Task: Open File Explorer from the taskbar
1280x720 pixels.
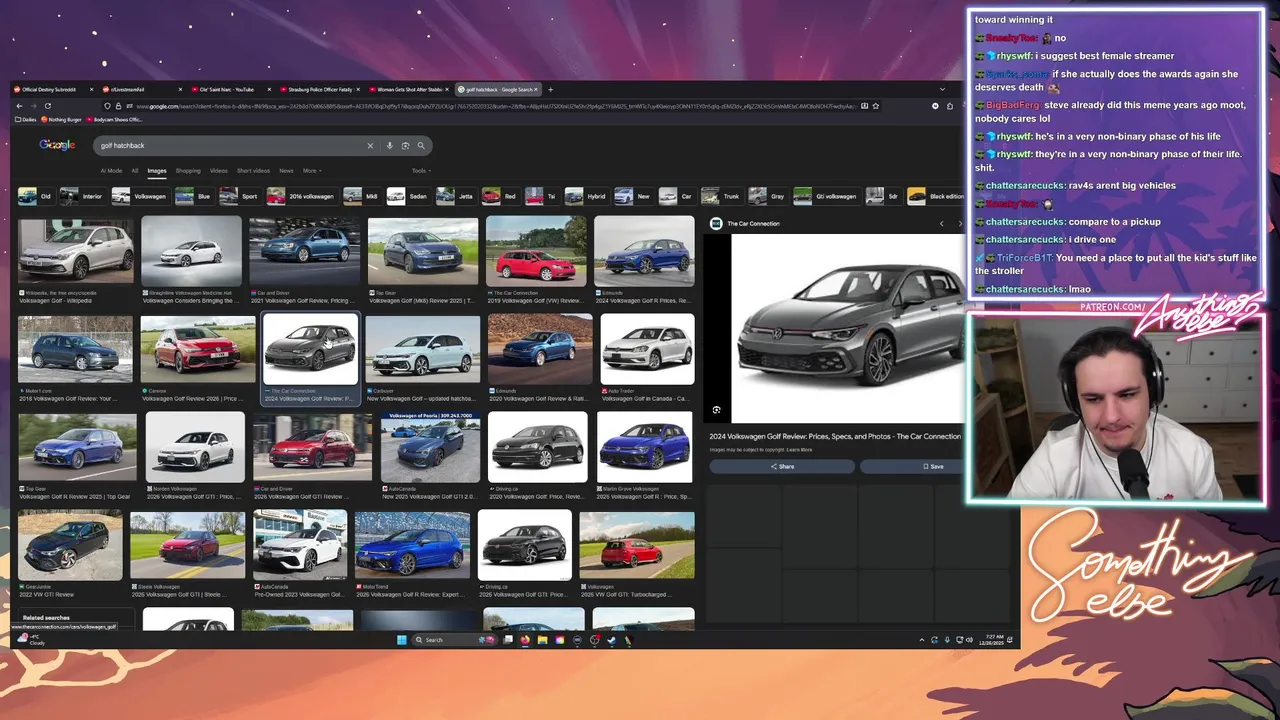Action: tap(542, 640)
